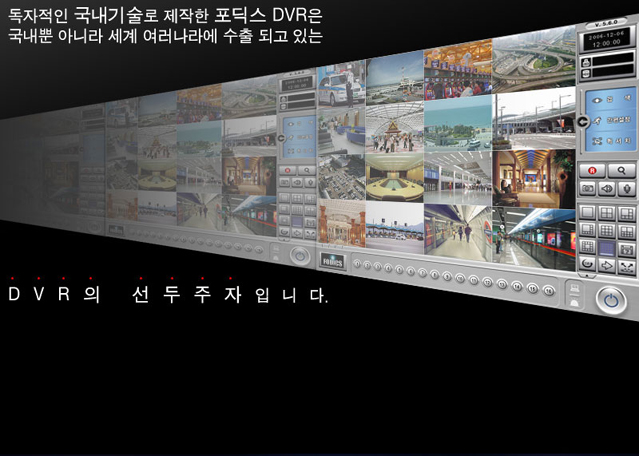
Task: Select channel 14 button
Action: pos(517,286)
